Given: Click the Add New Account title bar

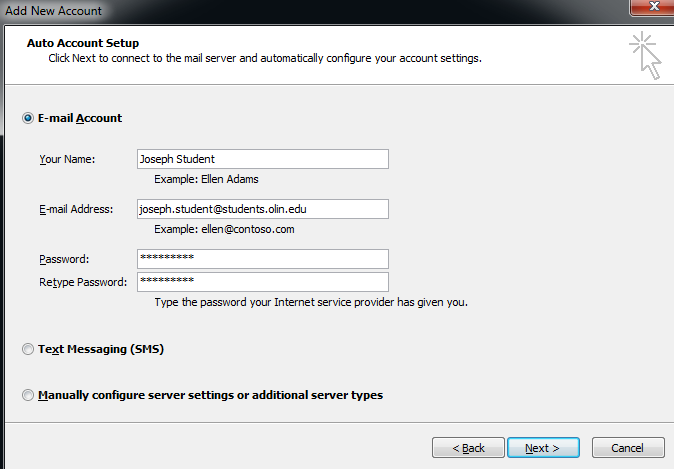Looking at the screenshot, I should pyautogui.click(x=300, y=10).
